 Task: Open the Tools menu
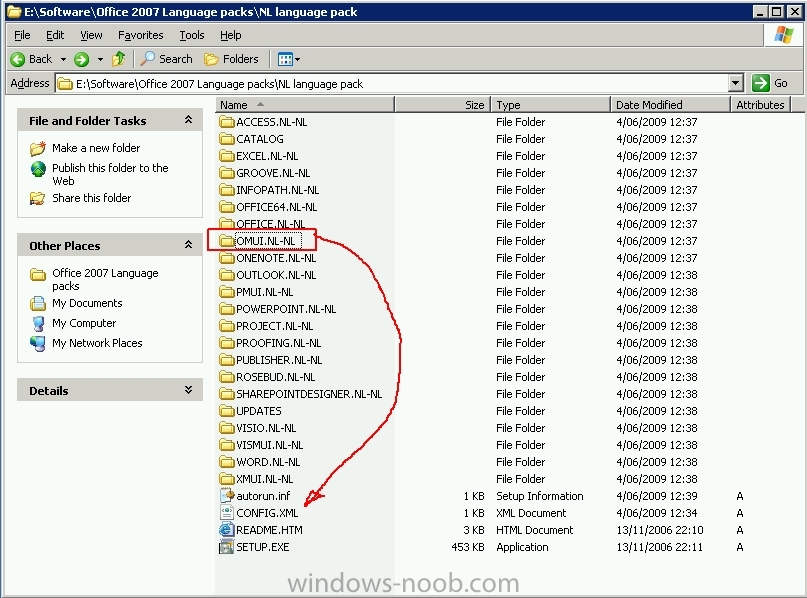[x=191, y=35]
